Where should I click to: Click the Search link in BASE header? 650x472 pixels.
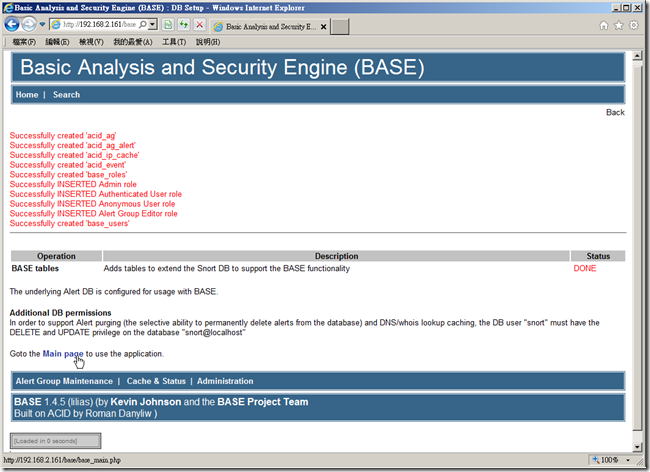66,94
